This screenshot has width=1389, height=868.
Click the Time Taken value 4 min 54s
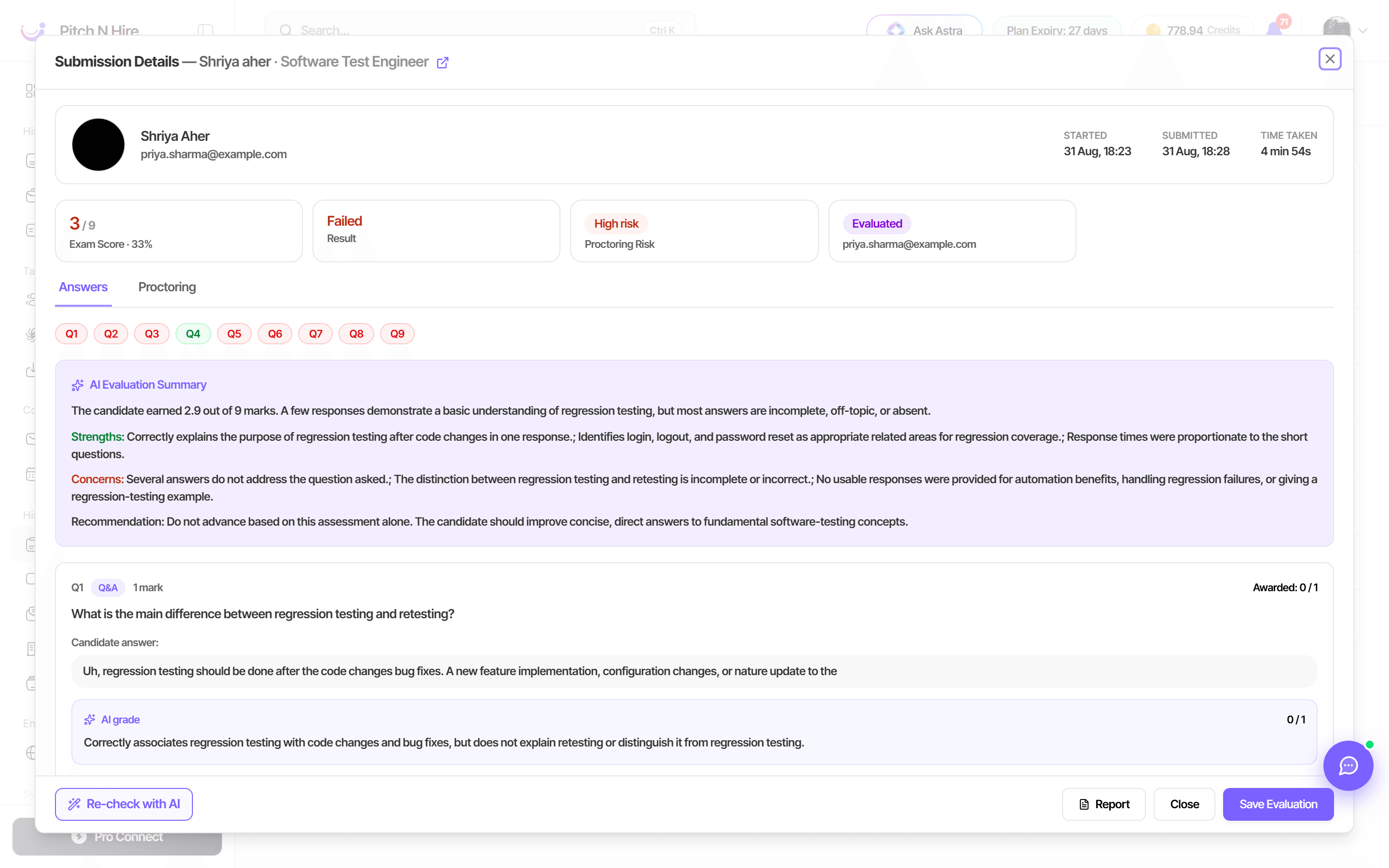[x=1285, y=151]
